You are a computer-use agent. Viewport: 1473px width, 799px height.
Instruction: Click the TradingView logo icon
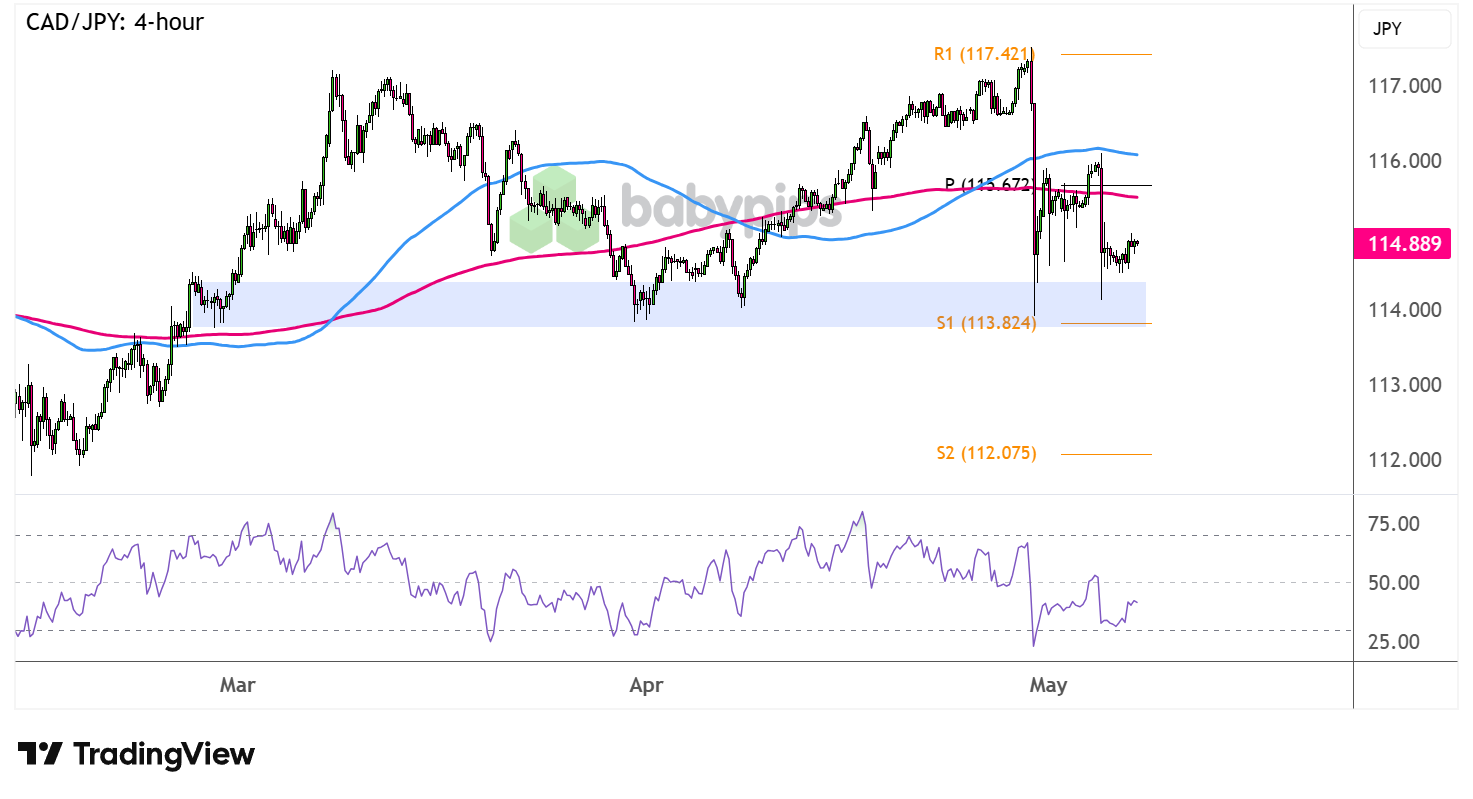pos(41,754)
